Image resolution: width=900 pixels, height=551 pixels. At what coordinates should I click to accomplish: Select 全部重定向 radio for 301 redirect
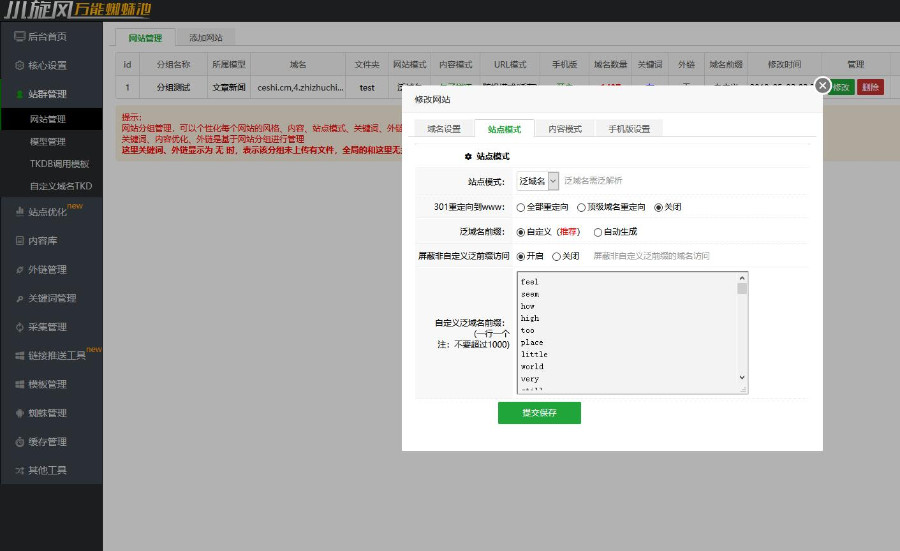tap(521, 207)
